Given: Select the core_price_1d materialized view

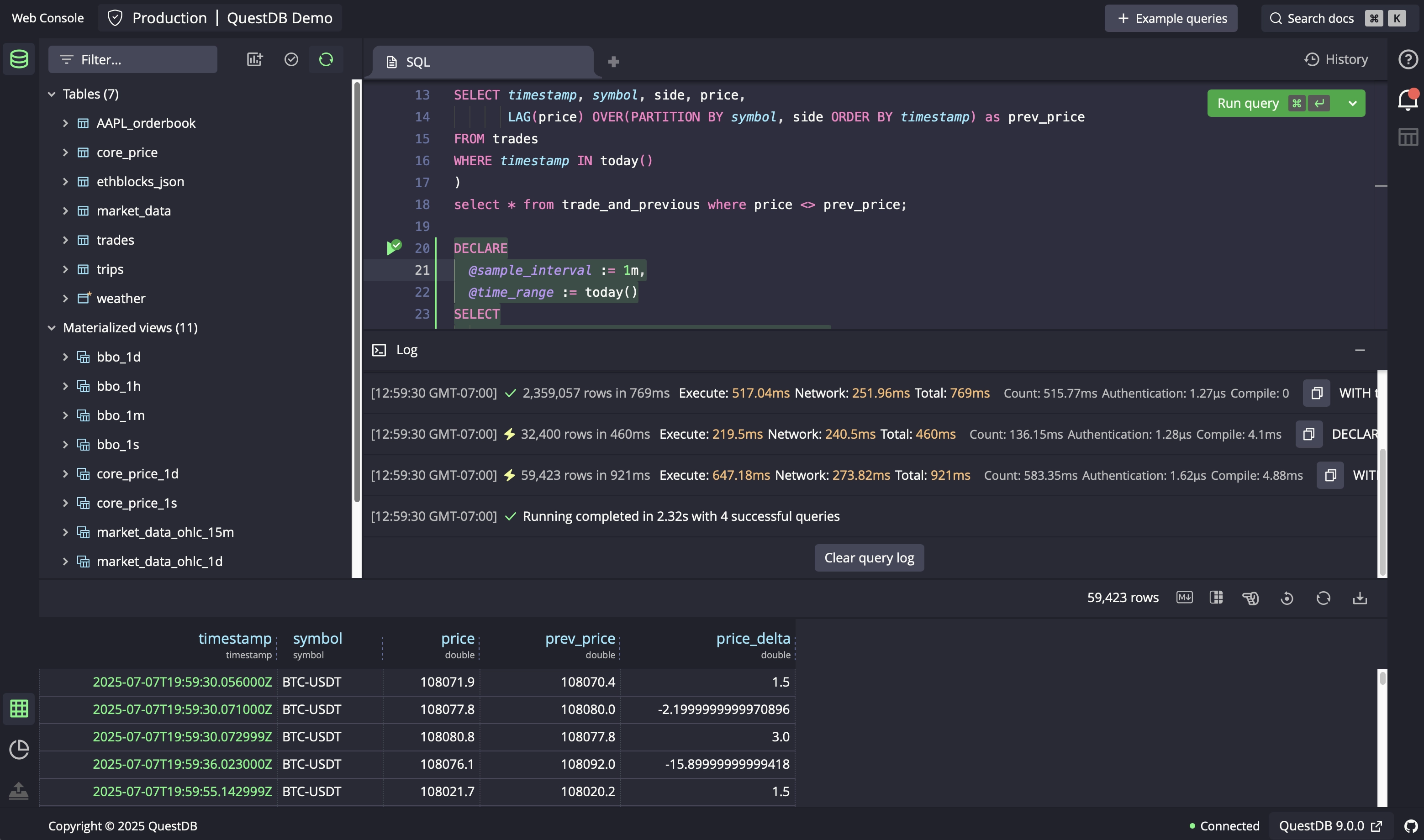Looking at the screenshot, I should [137, 474].
